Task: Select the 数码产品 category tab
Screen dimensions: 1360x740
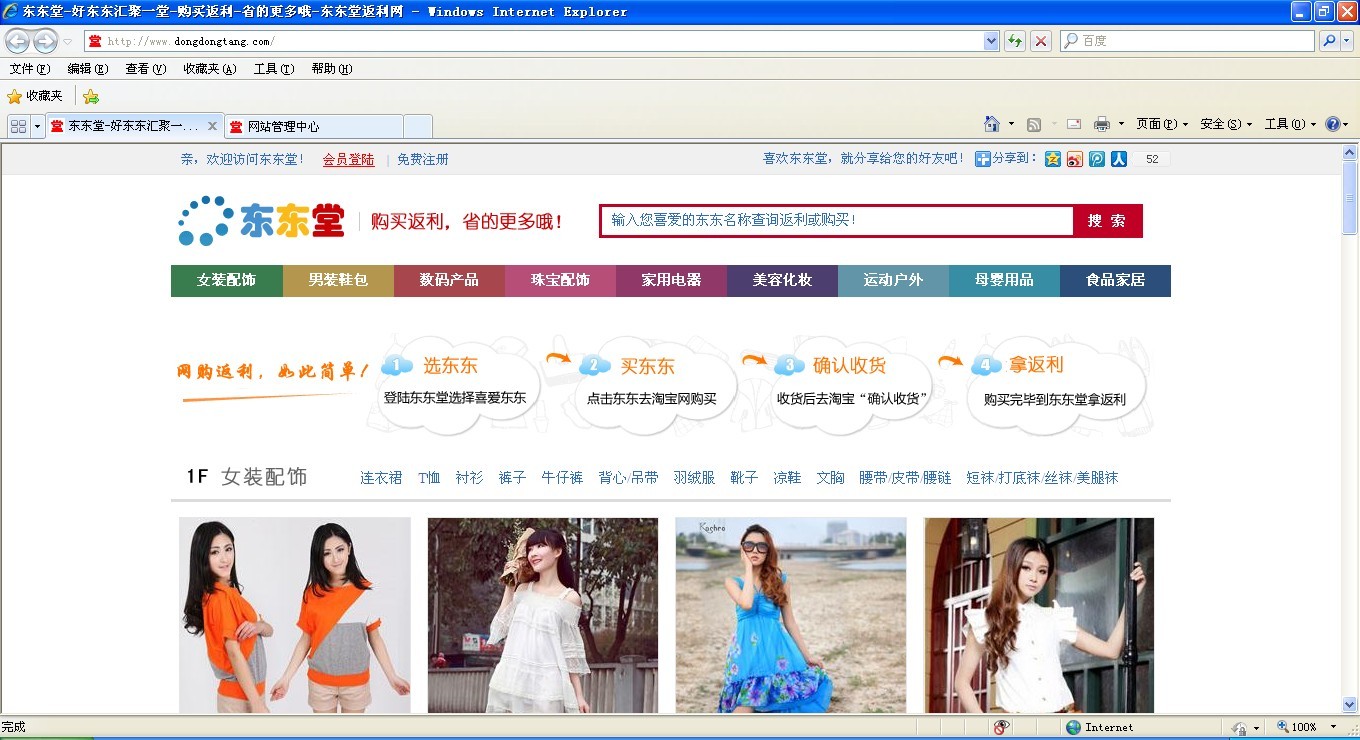Action: pyautogui.click(x=449, y=280)
